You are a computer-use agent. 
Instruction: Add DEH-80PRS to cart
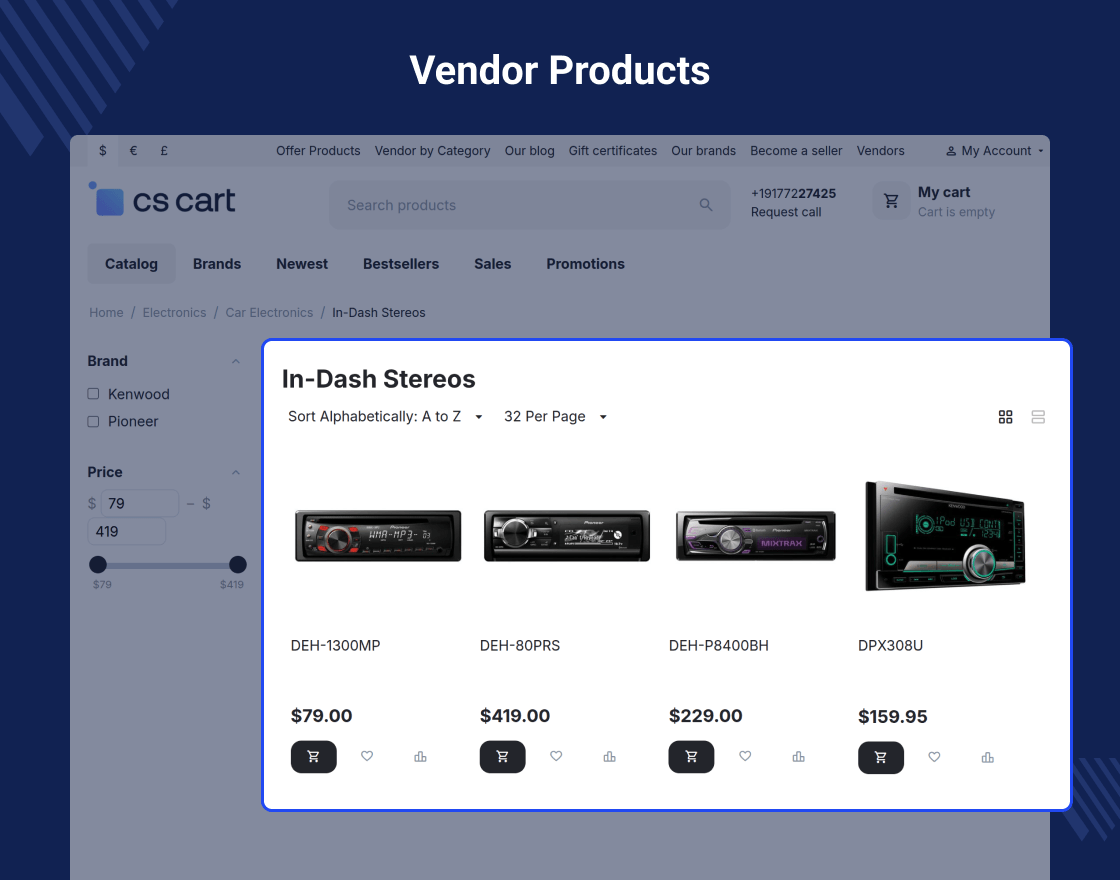coord(502,756)
